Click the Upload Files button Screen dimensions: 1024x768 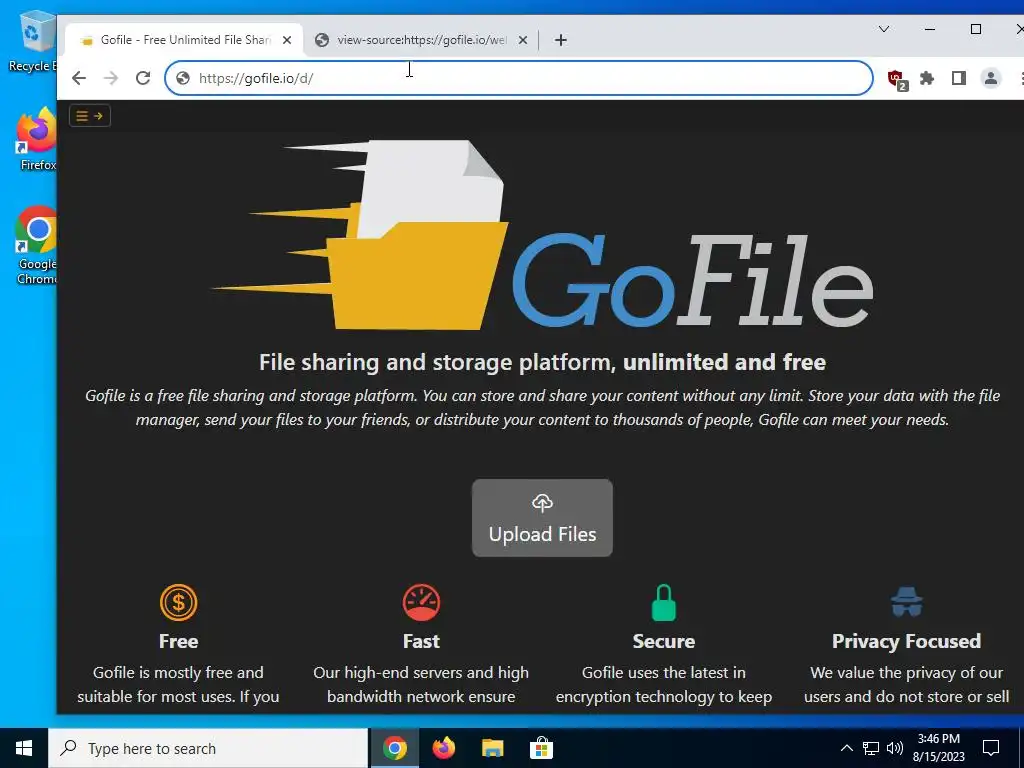(x=542, y=518)
